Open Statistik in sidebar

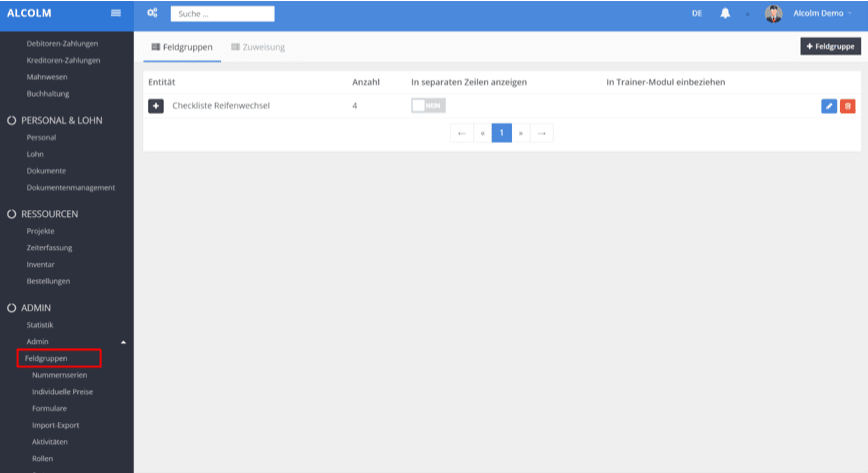click(x=40, y=325)
